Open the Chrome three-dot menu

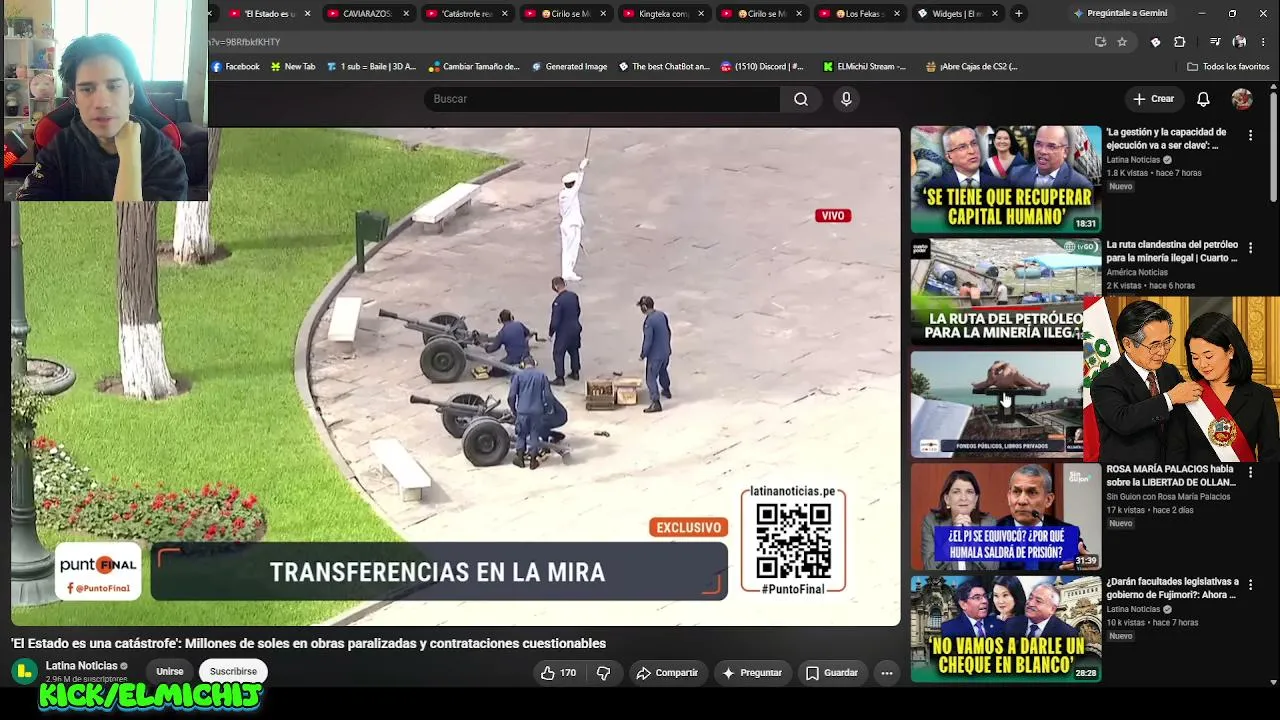1263,42
